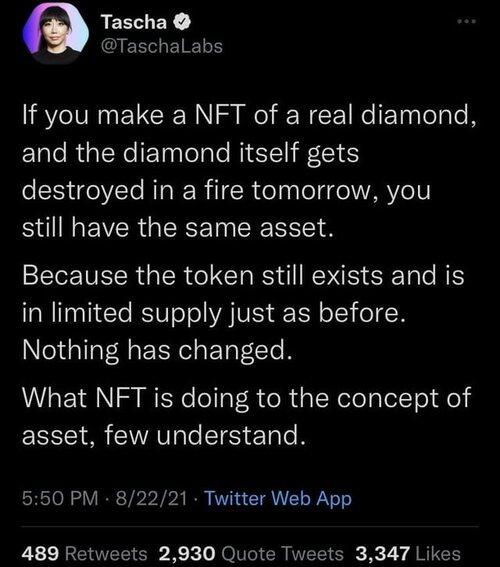View the 2,930 Quote Tweets
The height and width of the screenshot is (567, 500).
point(251,554)
